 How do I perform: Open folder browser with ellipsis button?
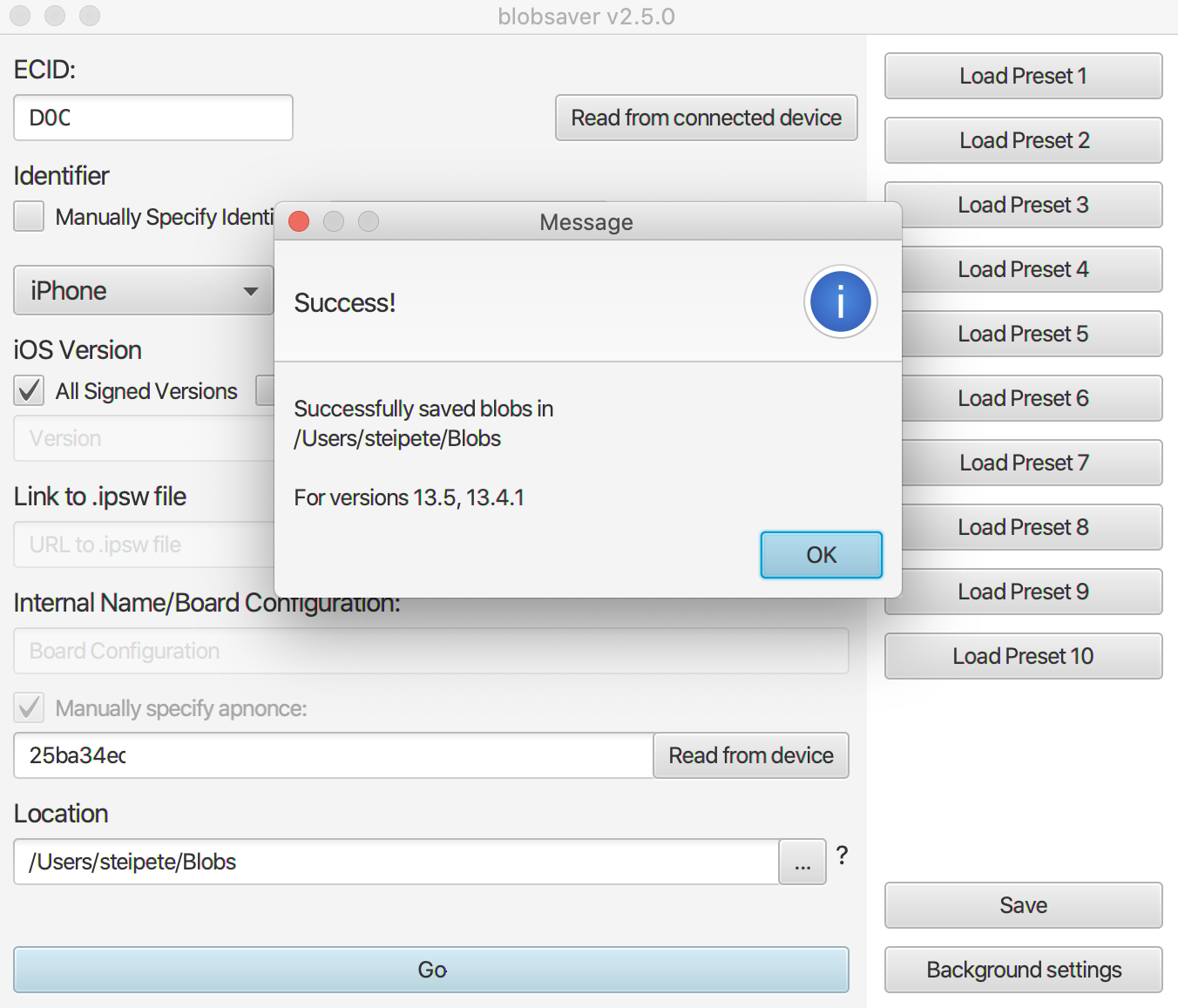pyautogui.click(x=802, y=863)
